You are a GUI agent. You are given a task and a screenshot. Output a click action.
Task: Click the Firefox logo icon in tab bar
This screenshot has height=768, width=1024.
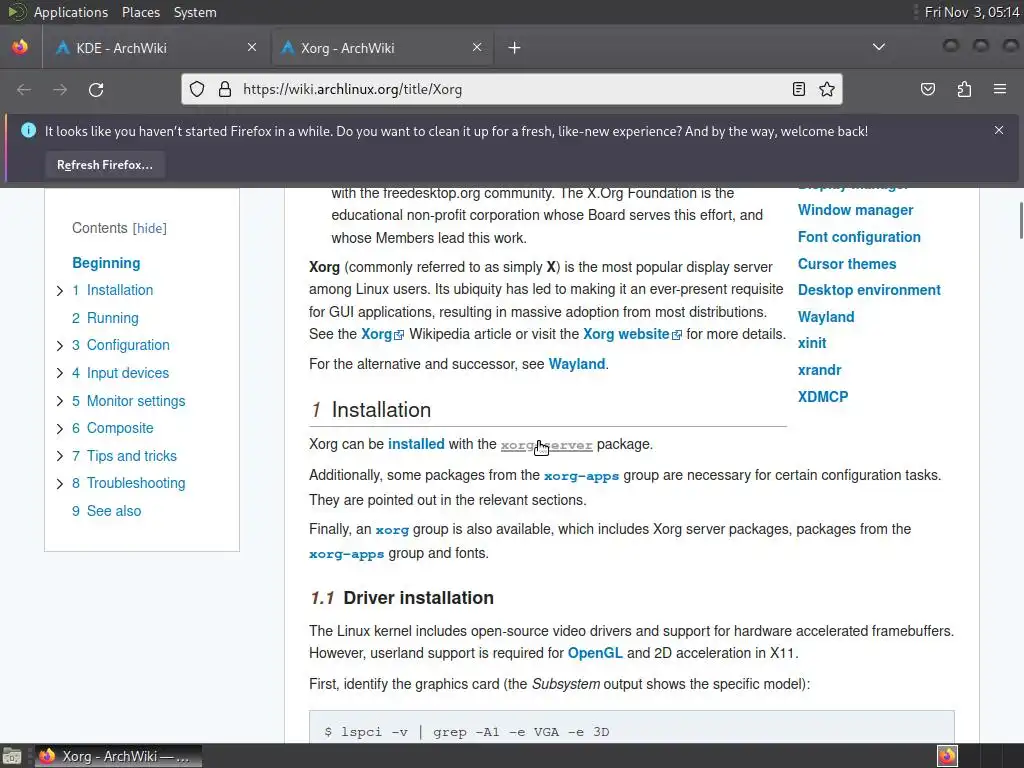coord(20,47)
